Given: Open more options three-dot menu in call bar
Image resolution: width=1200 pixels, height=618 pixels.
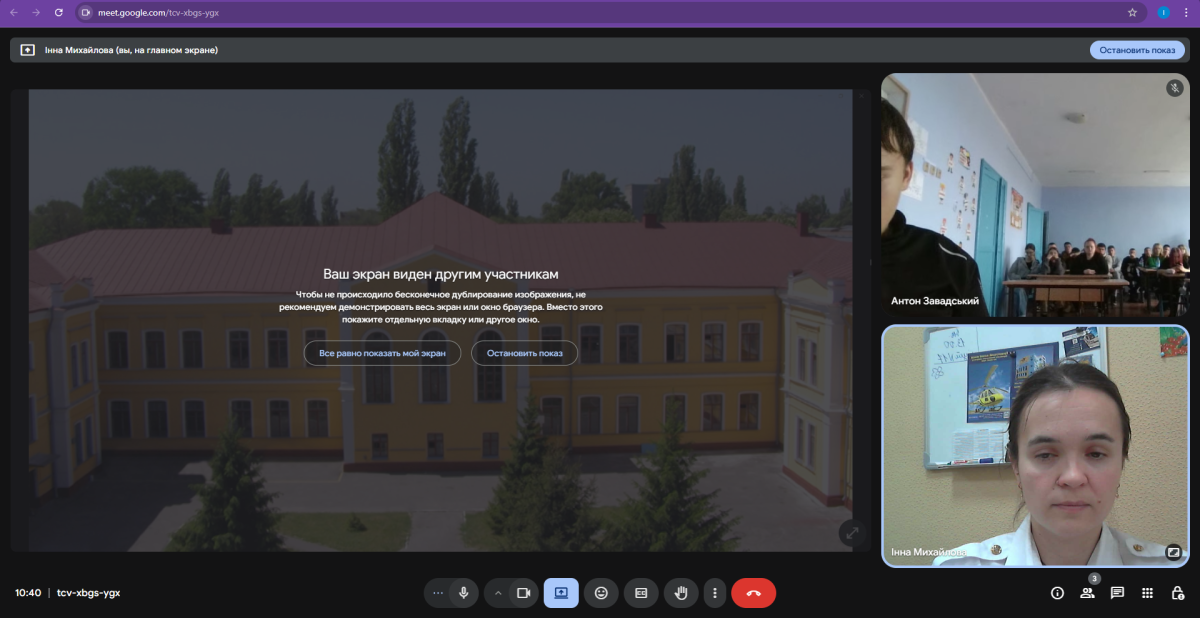Looking at the screenshot, I should pyautogui.click(x=714, y=593).
